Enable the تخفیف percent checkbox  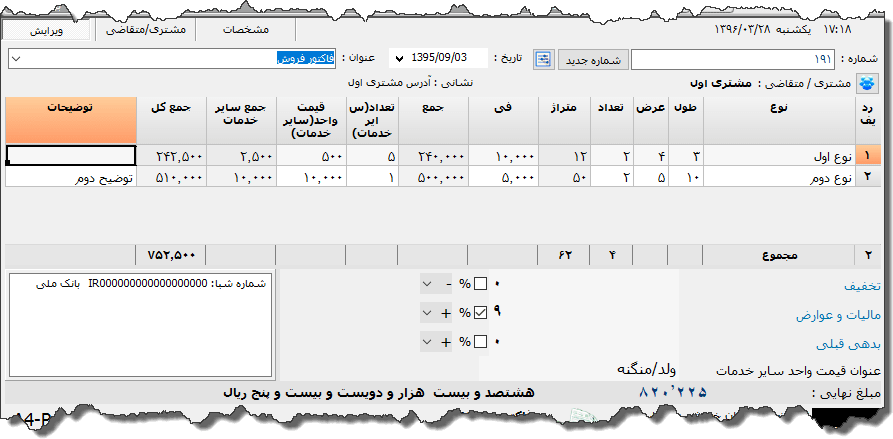[x=480, y=284]
